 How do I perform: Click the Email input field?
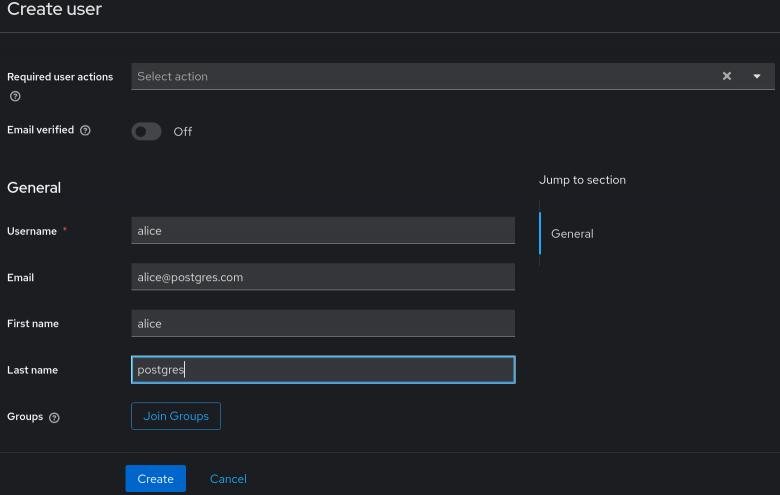(323, 277)
